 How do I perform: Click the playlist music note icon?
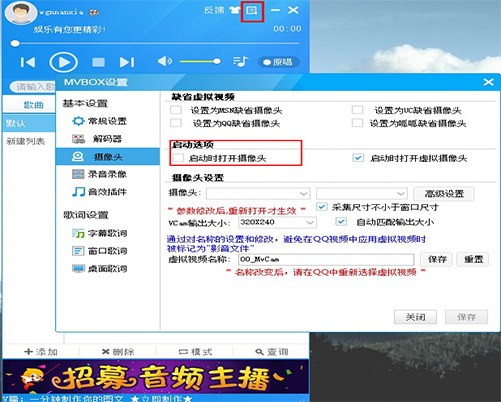241,62
